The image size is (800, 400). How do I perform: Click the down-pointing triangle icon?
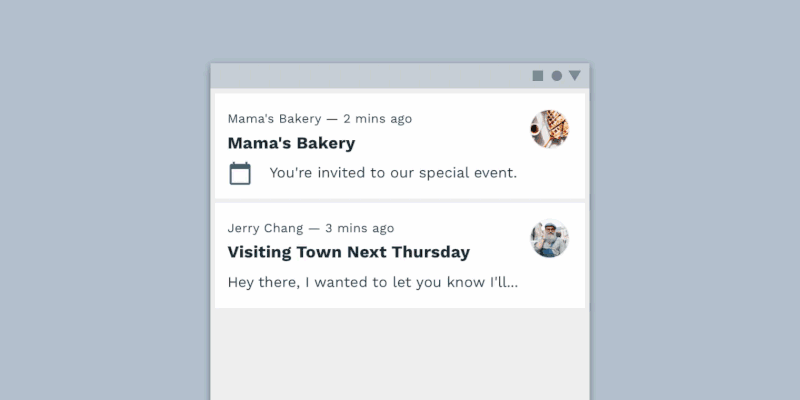point(574,76)
